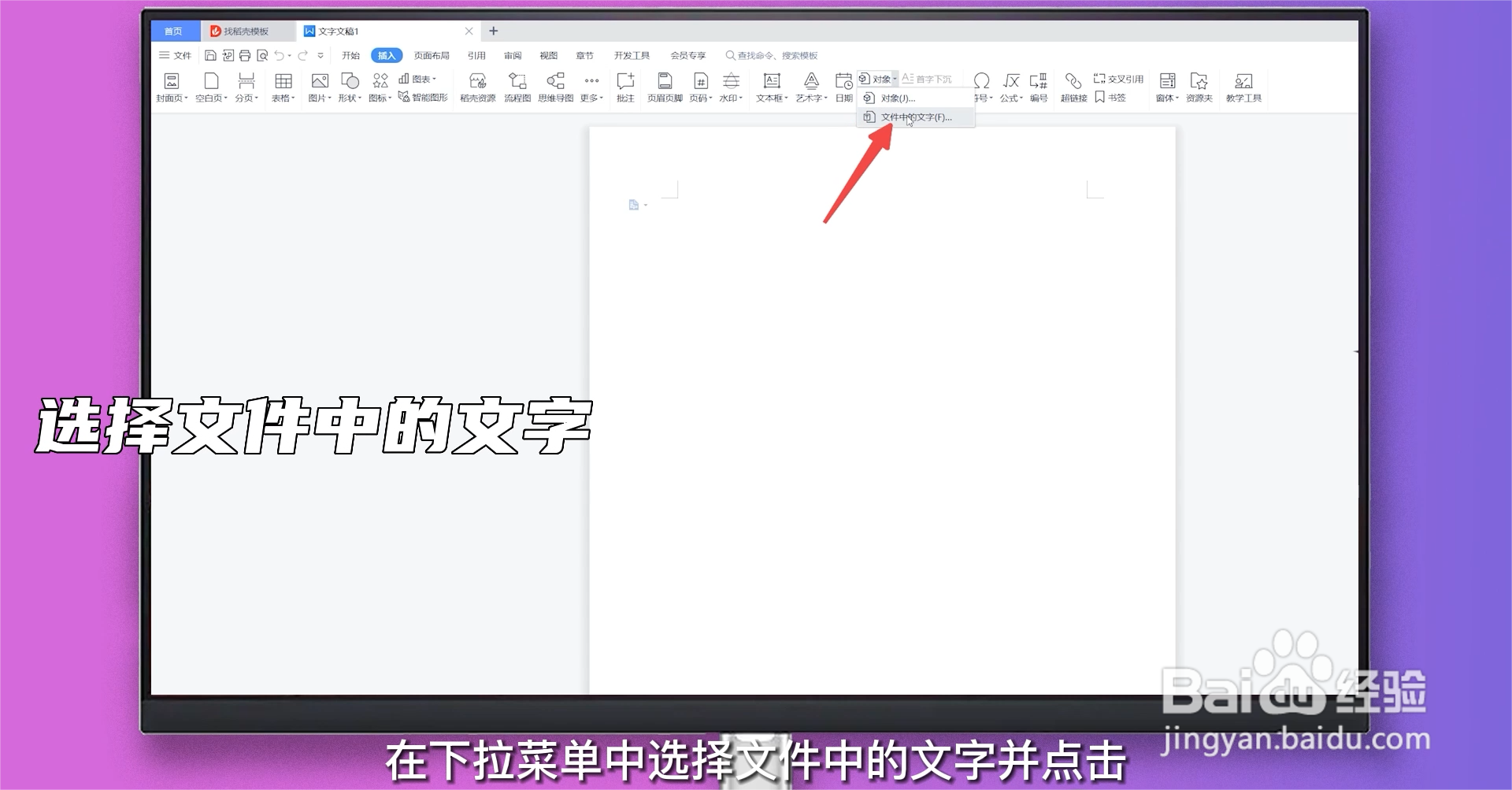Open the File (文件) menu

pos(176,55)
